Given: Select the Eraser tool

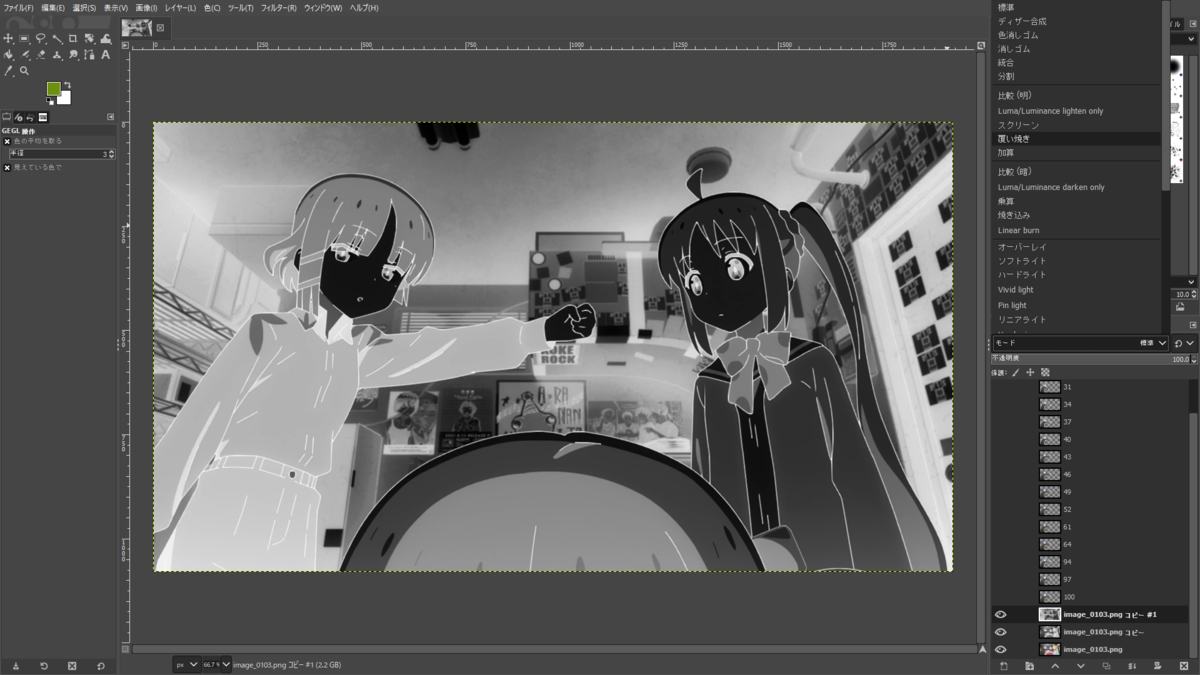Looking at the screenshot, I should 40,55.
